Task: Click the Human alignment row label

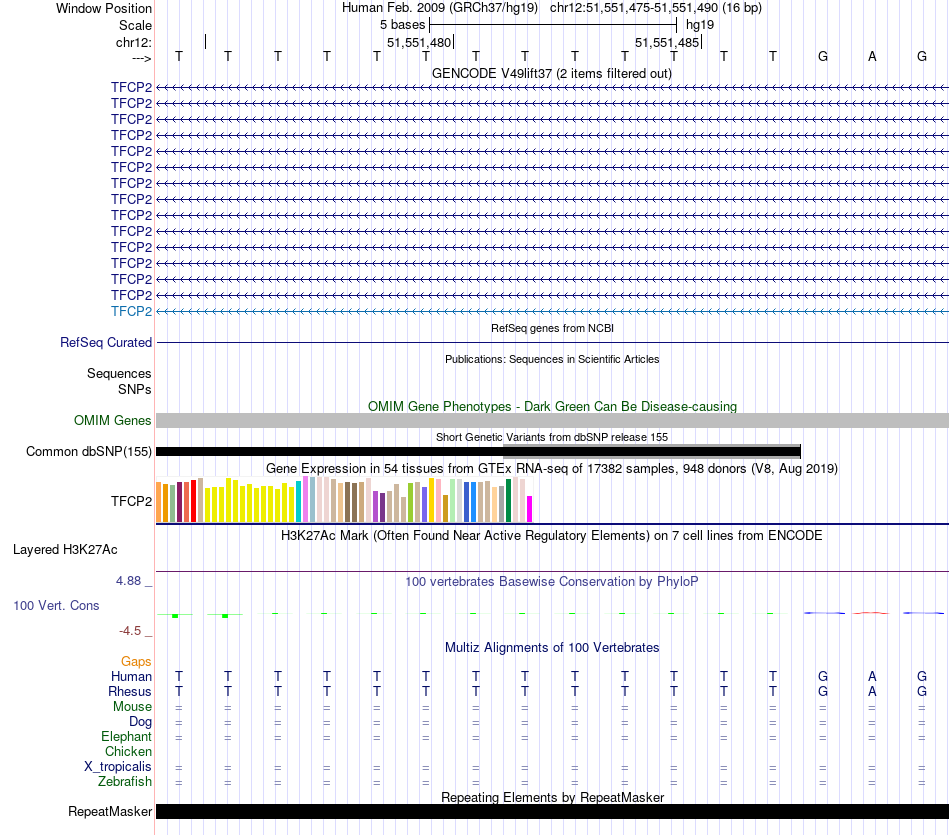Action: point(131,677)
